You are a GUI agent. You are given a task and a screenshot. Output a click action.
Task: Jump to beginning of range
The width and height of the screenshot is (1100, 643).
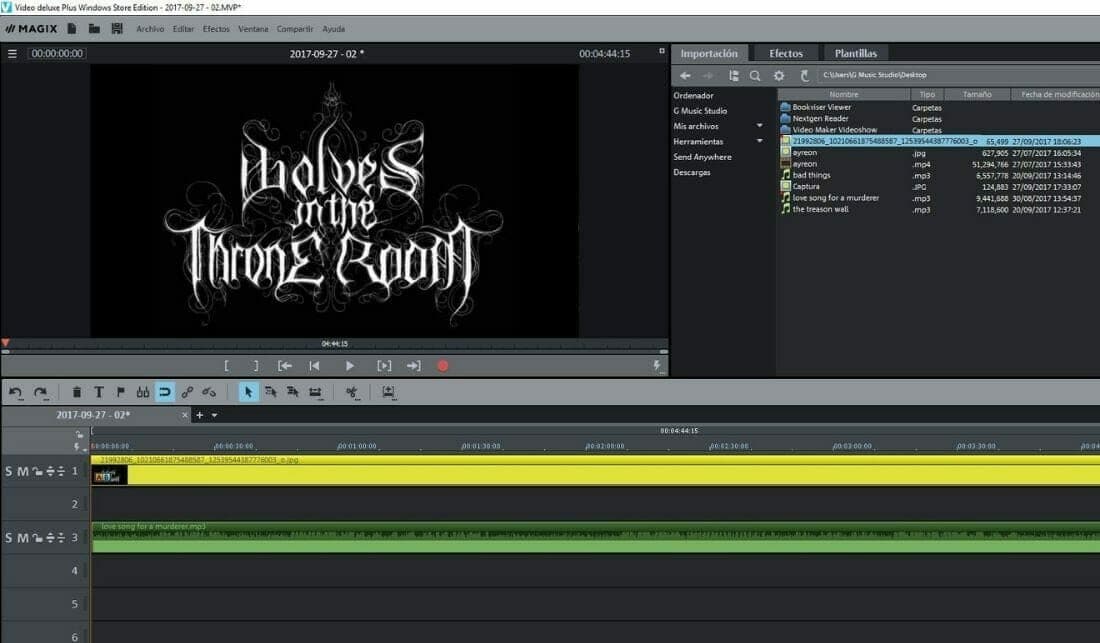point(285,365)
